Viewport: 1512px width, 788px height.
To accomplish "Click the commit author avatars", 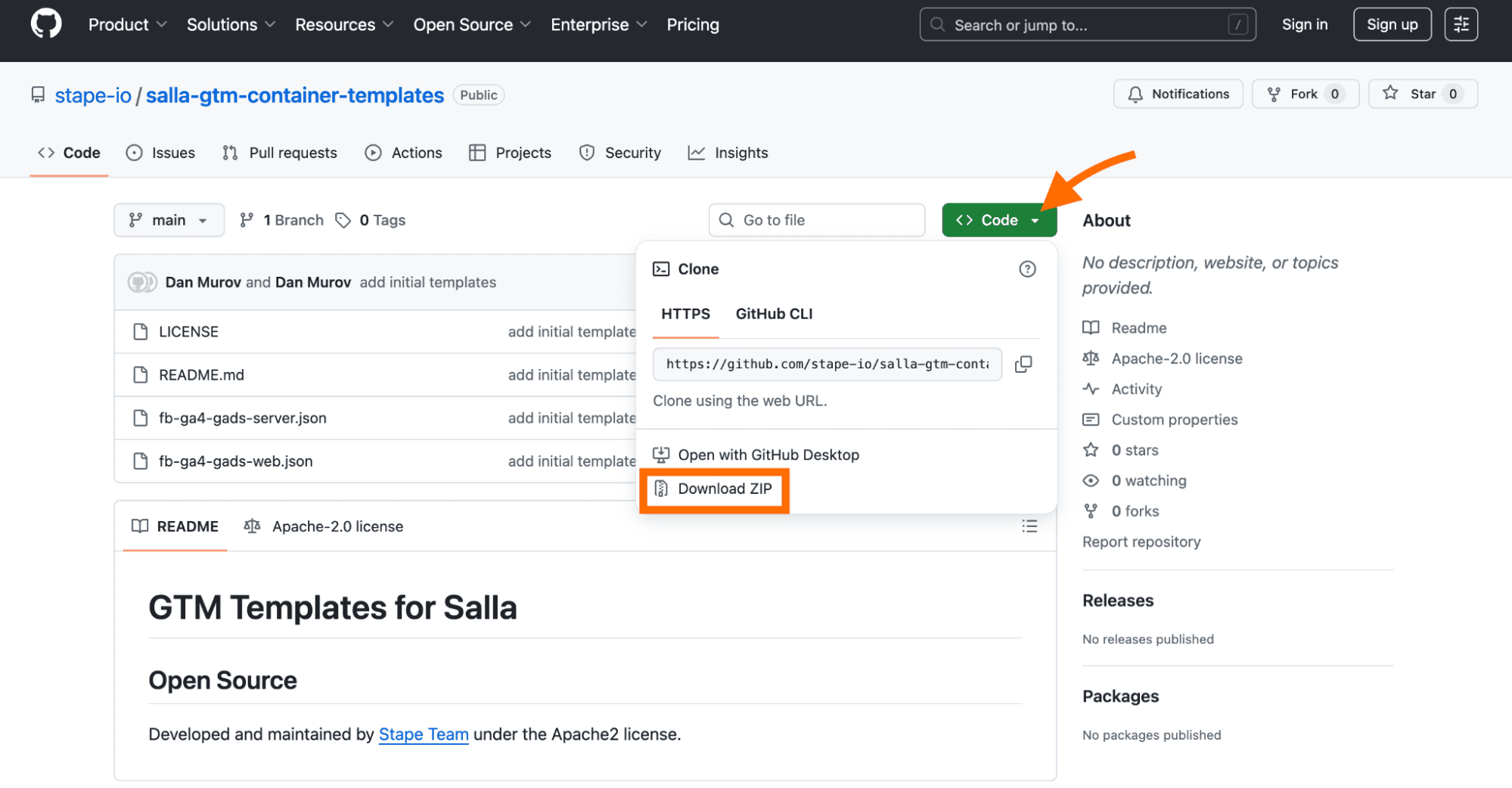I will pyautogui.click(x=142, y=282).
